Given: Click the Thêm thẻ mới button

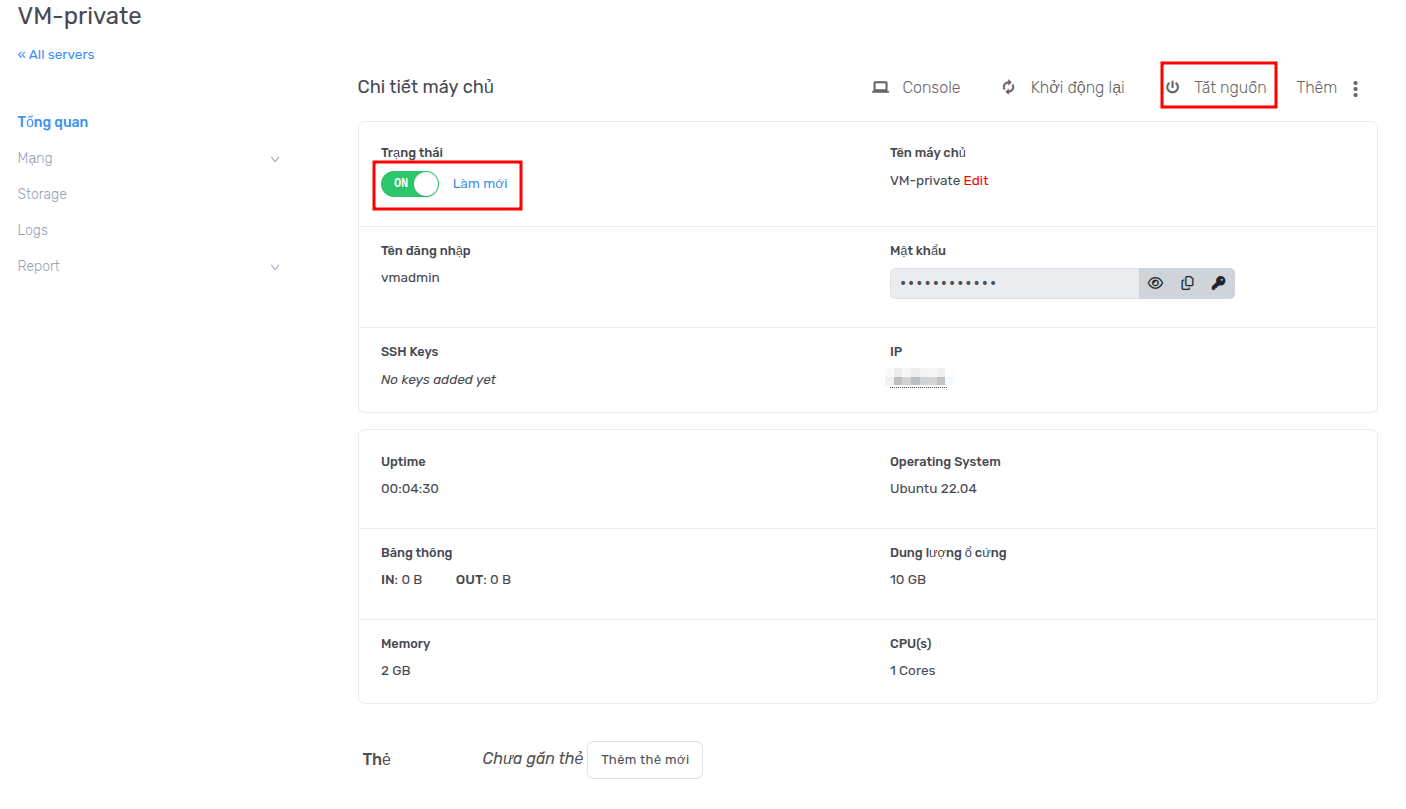Looking at the screenshot, I should 645,760.
